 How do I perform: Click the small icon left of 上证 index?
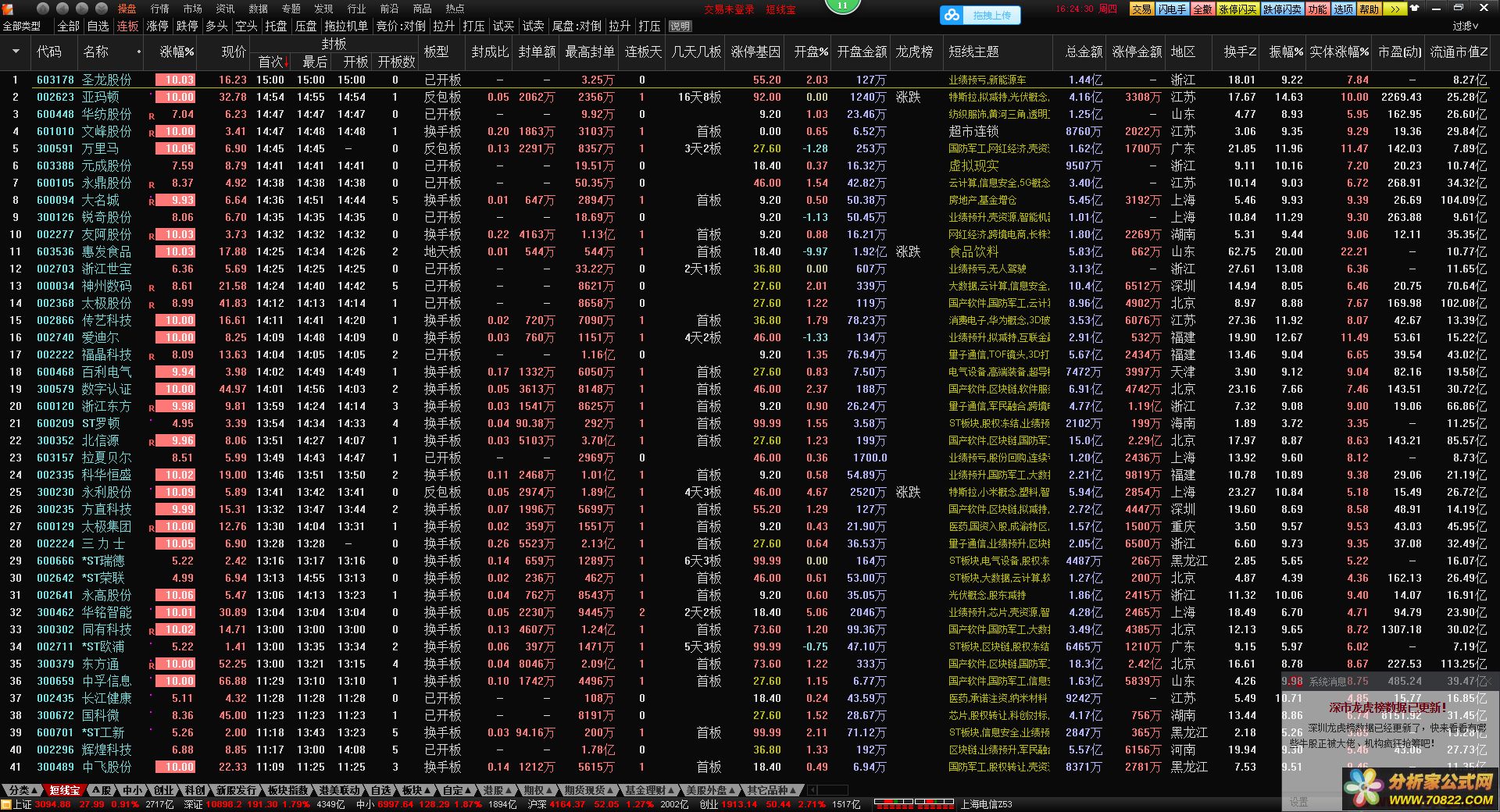[x=6, y=805]
